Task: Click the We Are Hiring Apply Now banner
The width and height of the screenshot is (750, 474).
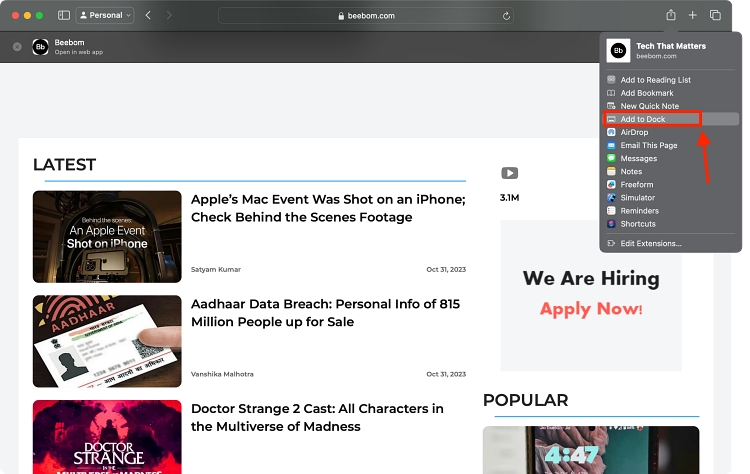Action: (591, 295)
